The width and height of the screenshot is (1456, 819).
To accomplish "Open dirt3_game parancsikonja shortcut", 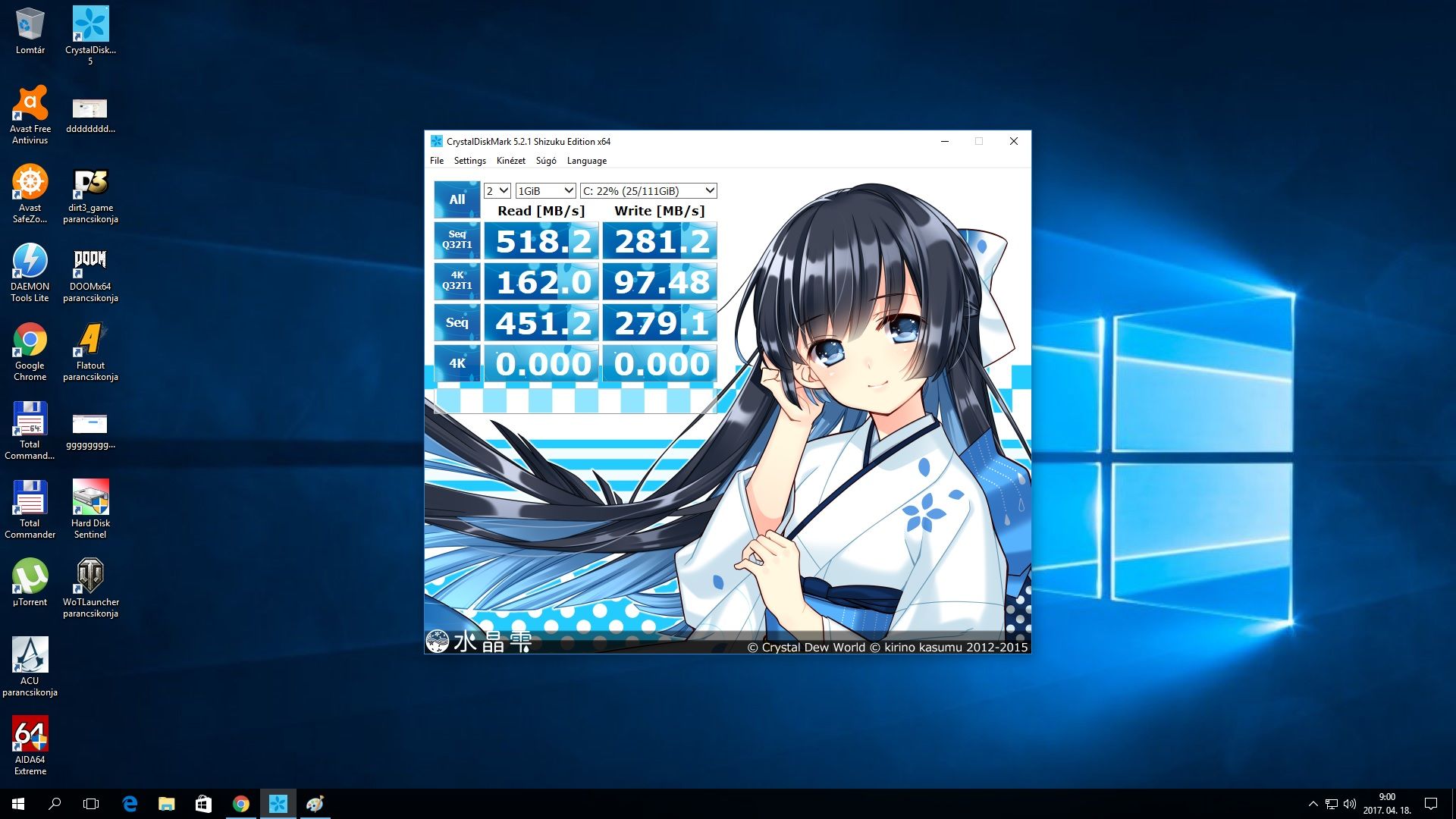I will [90, 196].
